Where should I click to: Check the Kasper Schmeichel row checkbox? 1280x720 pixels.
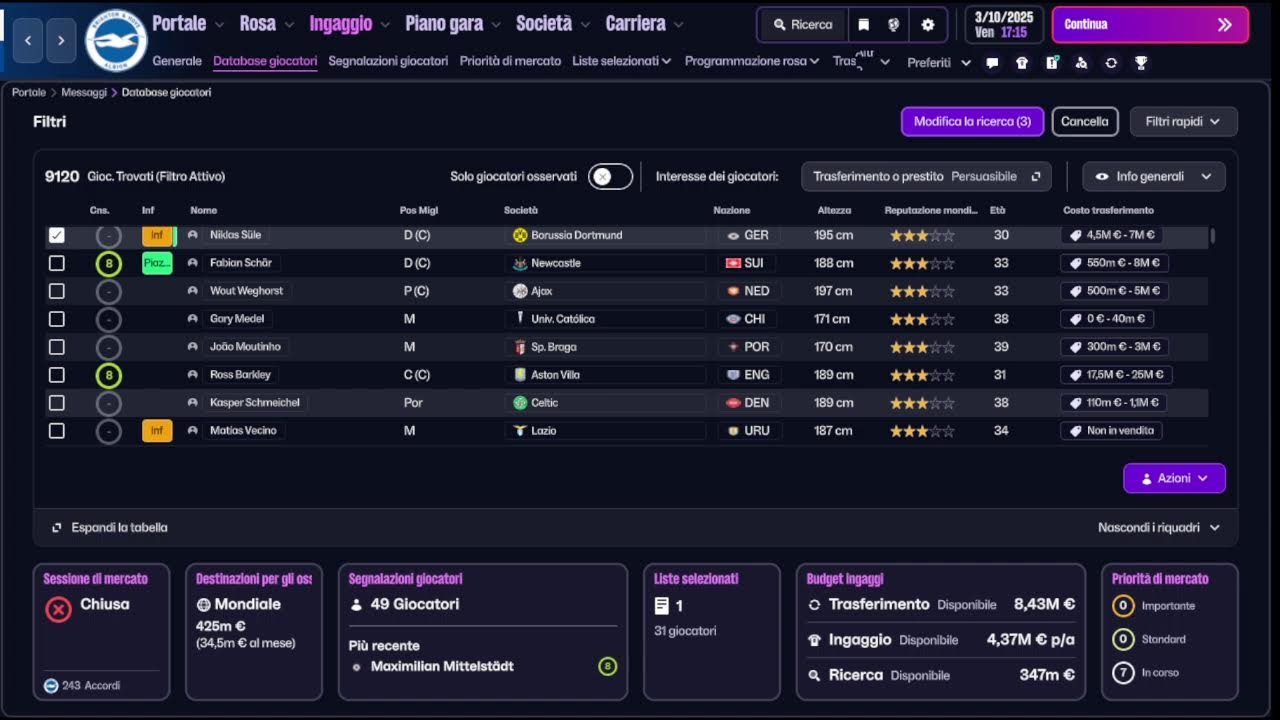click(57, 403)
